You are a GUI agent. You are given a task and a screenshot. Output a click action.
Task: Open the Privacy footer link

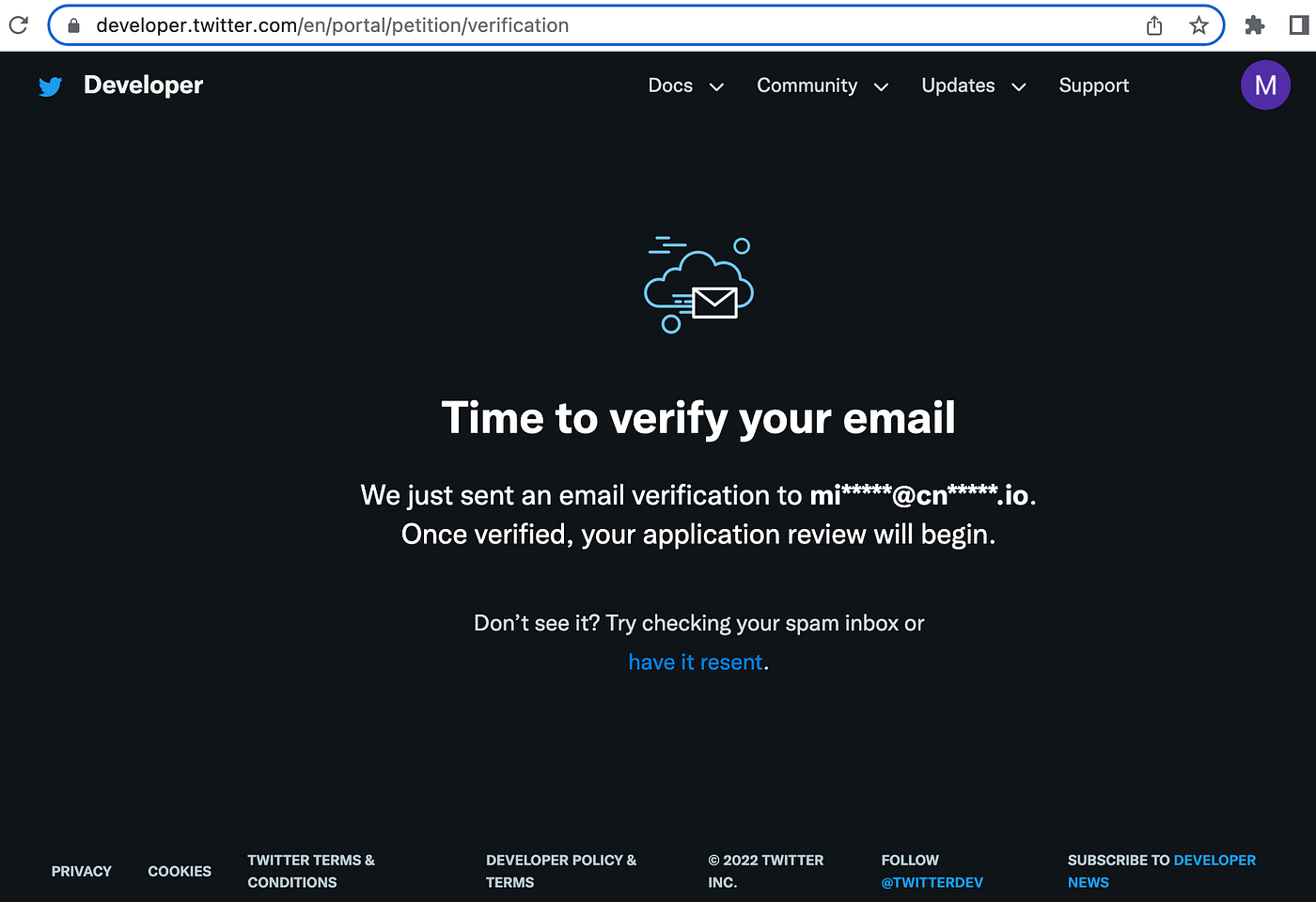pyautogui.click(x=82, y=871)
